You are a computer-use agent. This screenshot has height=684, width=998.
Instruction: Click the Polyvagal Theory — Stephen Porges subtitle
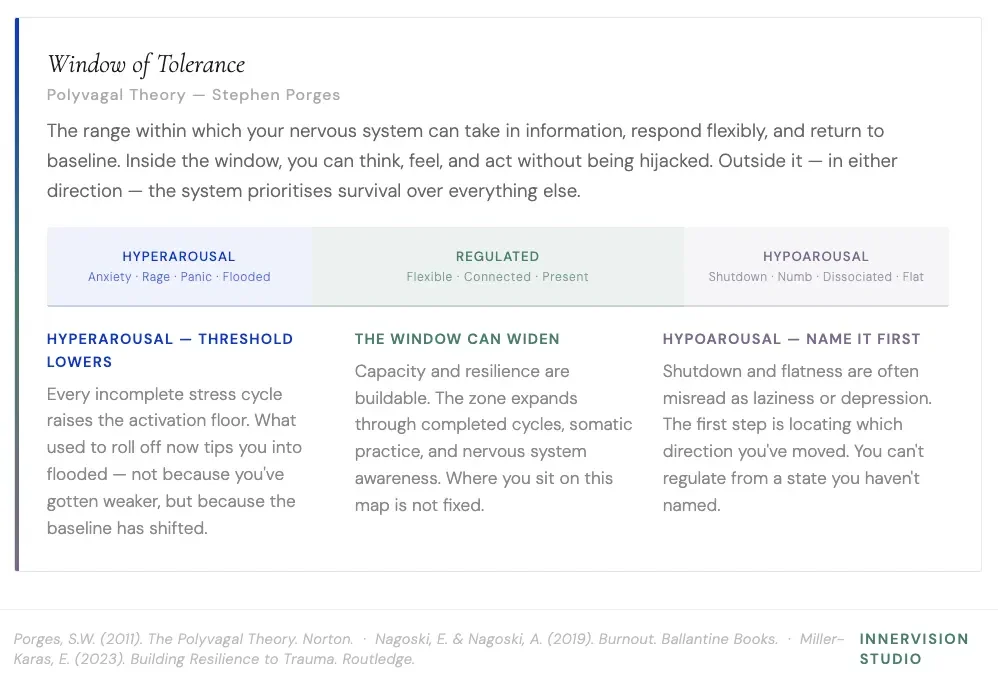pos(193,95)
